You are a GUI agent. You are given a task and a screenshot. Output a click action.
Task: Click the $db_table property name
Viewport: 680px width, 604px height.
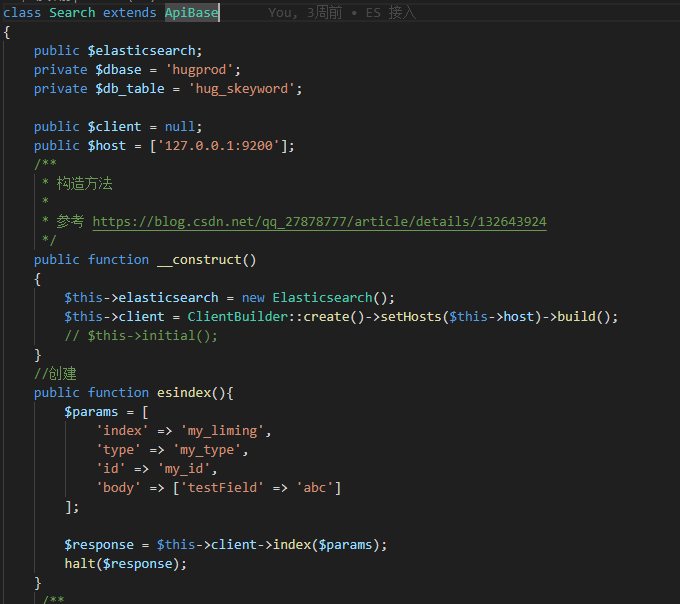point(130,89)
